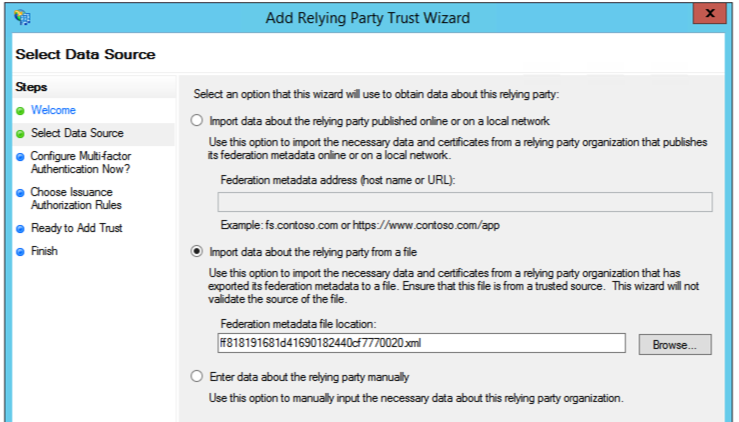Click blue bullet beside Configure Multi-factor Authentication
Screen dimensions: 739x422
[20, 157]
